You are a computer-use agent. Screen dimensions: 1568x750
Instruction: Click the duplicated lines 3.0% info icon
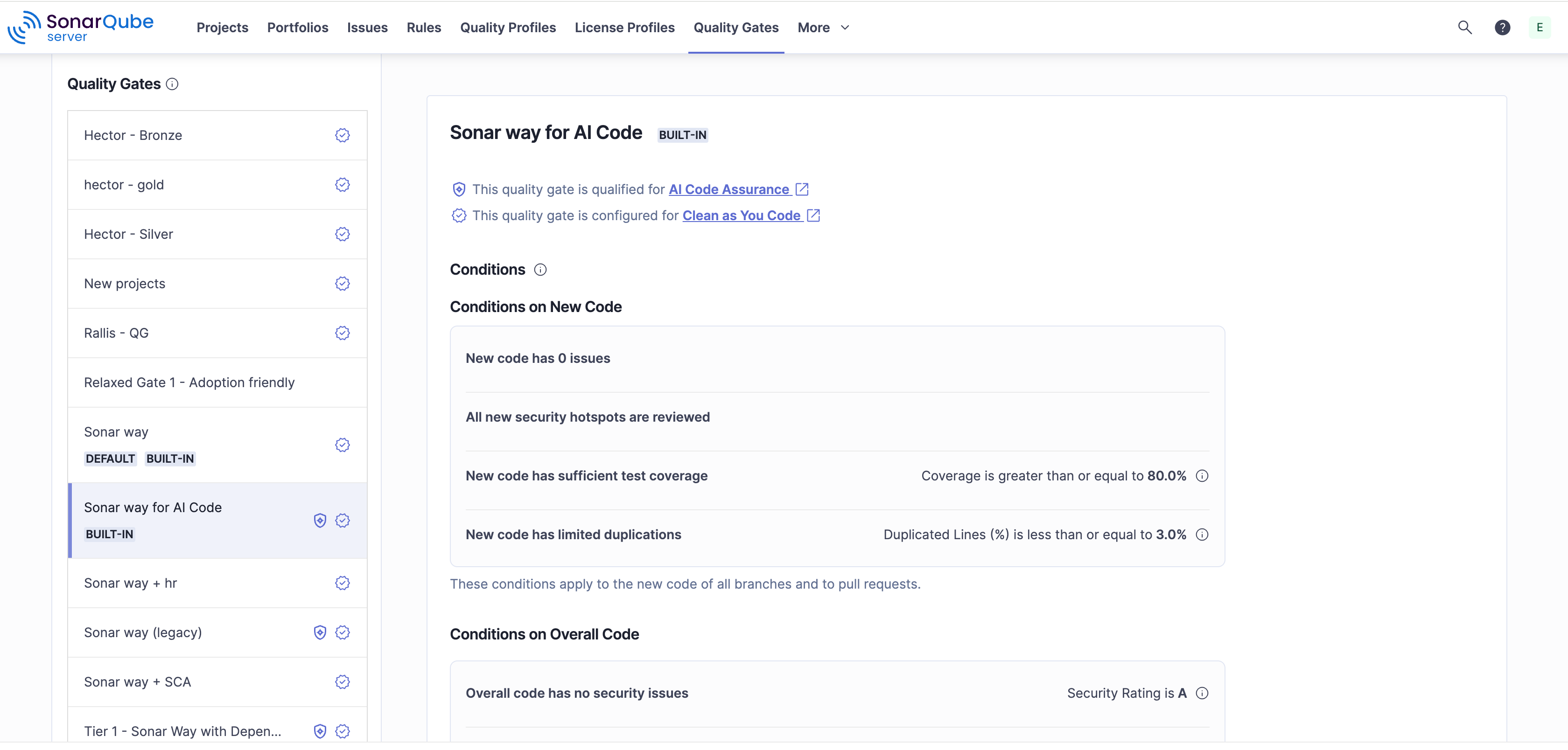click(1202, 535)
